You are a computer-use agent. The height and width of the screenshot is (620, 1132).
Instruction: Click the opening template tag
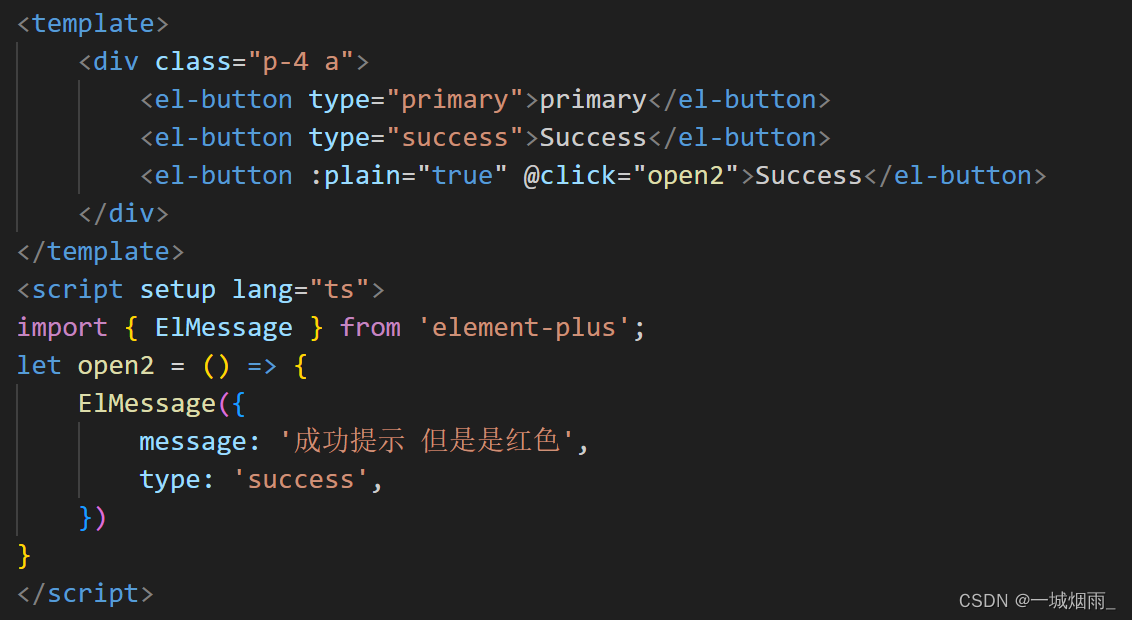click(x=93, y=23)
